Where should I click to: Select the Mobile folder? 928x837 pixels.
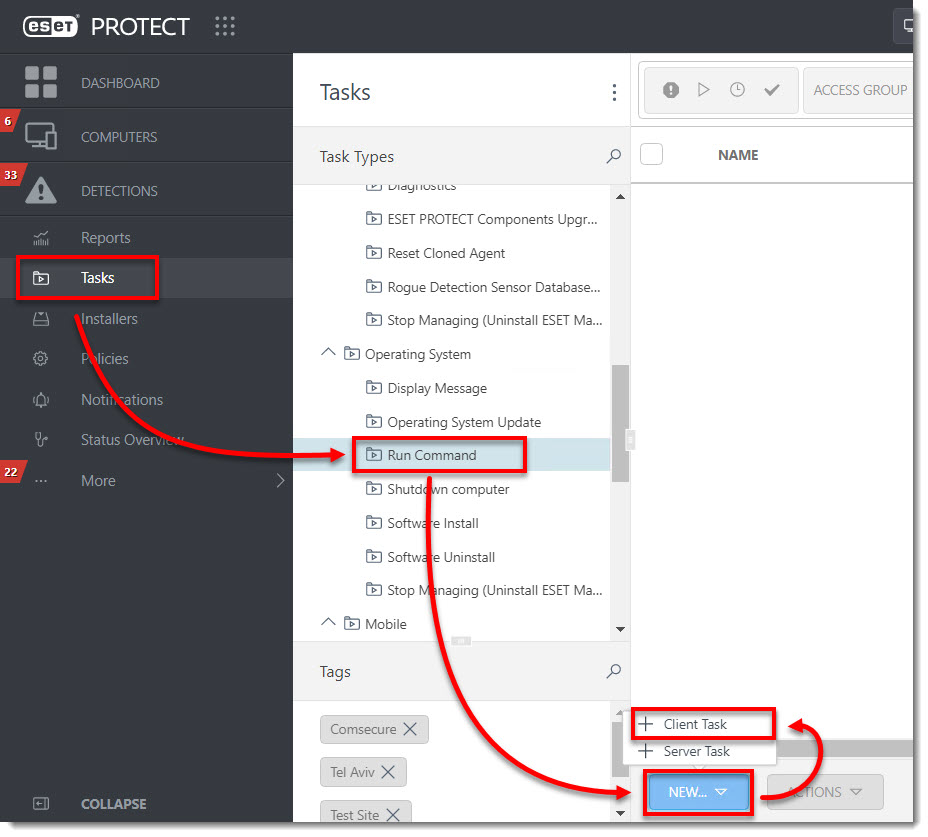[376, 624]
